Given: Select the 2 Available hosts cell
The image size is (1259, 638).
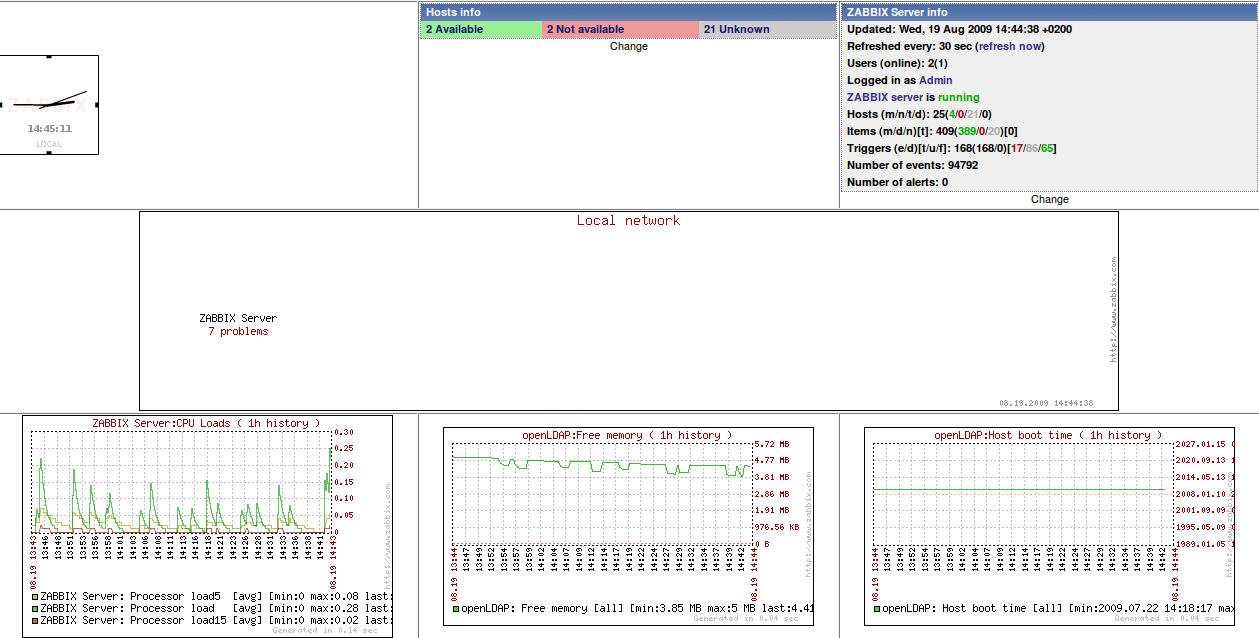Looking at the screenshot, I should (481, 30).
